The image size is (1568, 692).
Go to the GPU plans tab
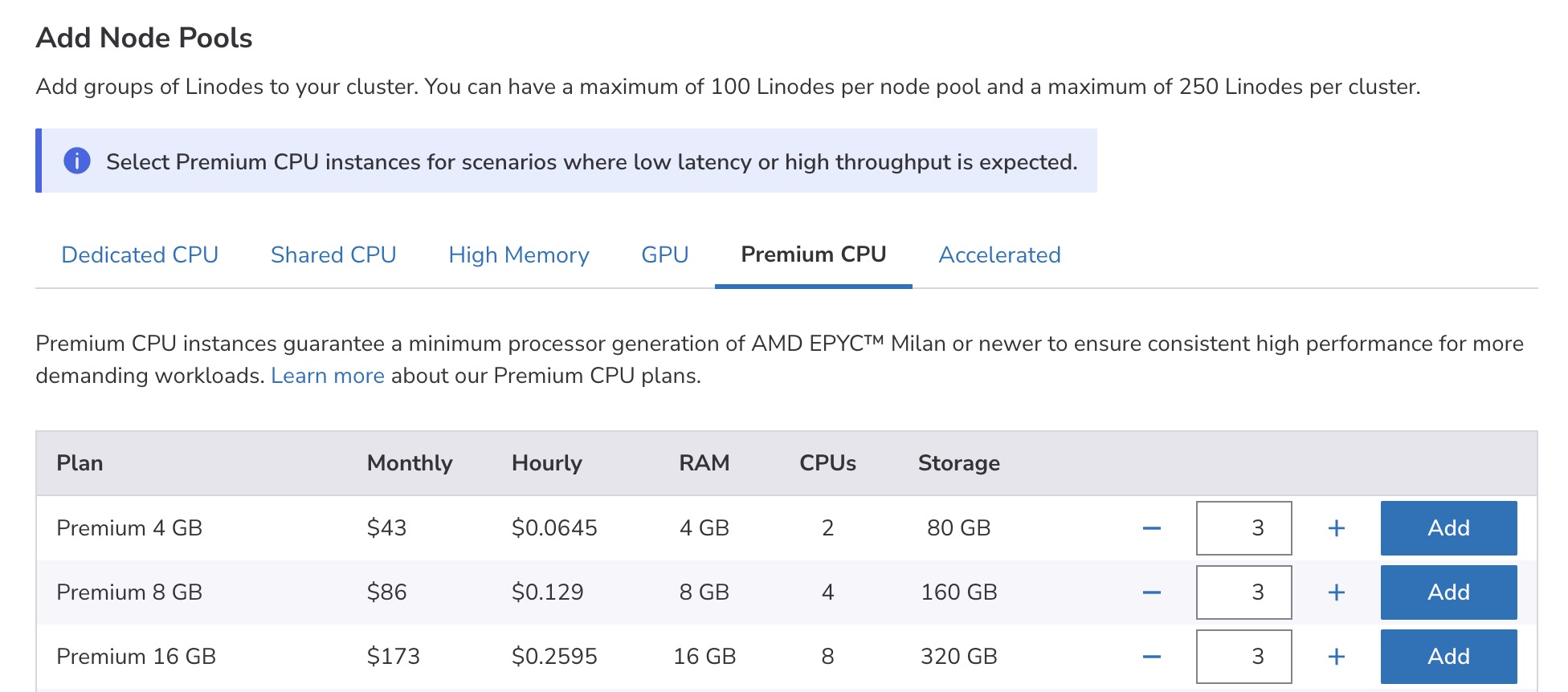pyautogui.click(x=665, y=255)
